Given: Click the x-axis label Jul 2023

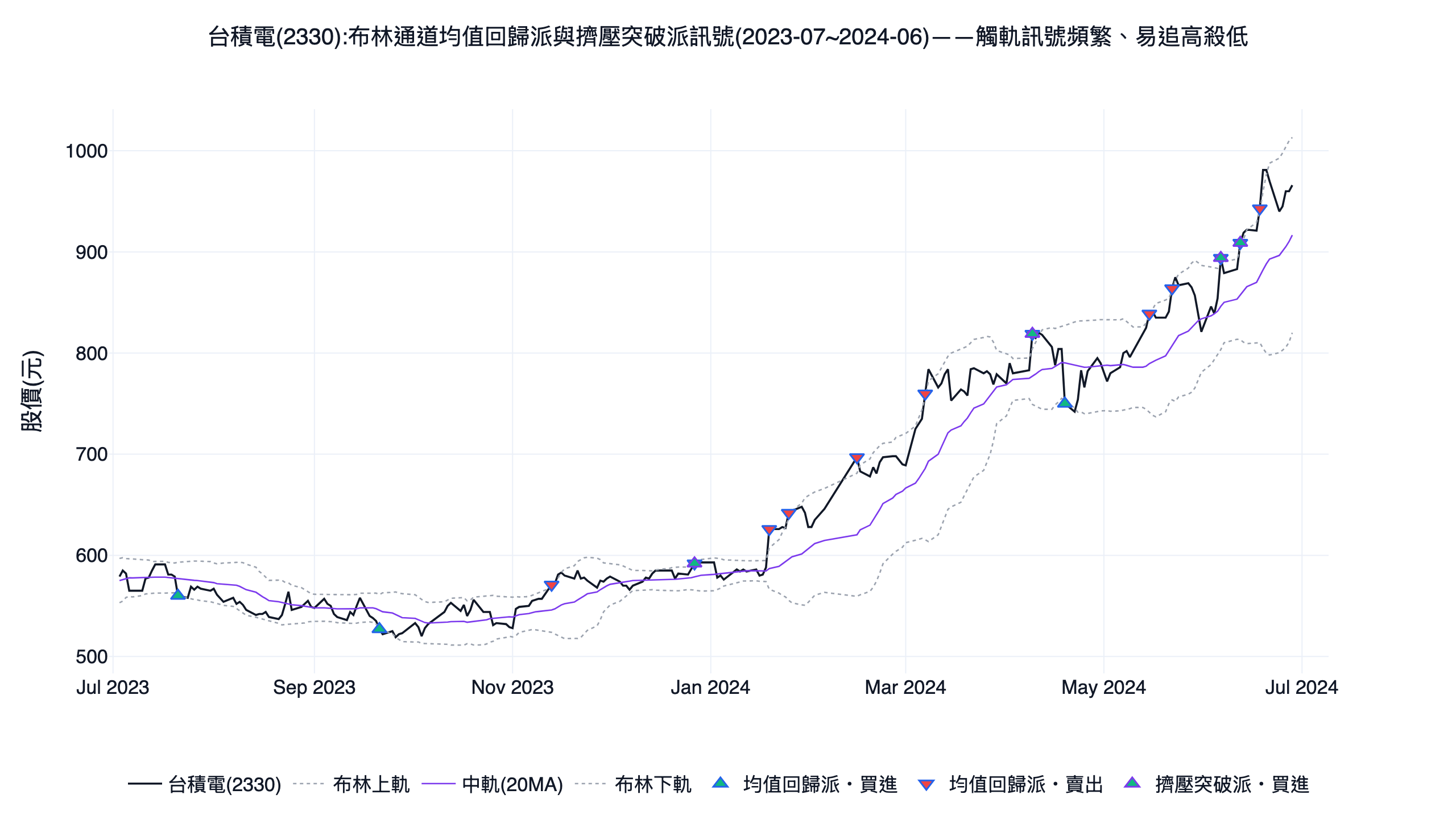Looking at the screenshot, I should (113, 688).
